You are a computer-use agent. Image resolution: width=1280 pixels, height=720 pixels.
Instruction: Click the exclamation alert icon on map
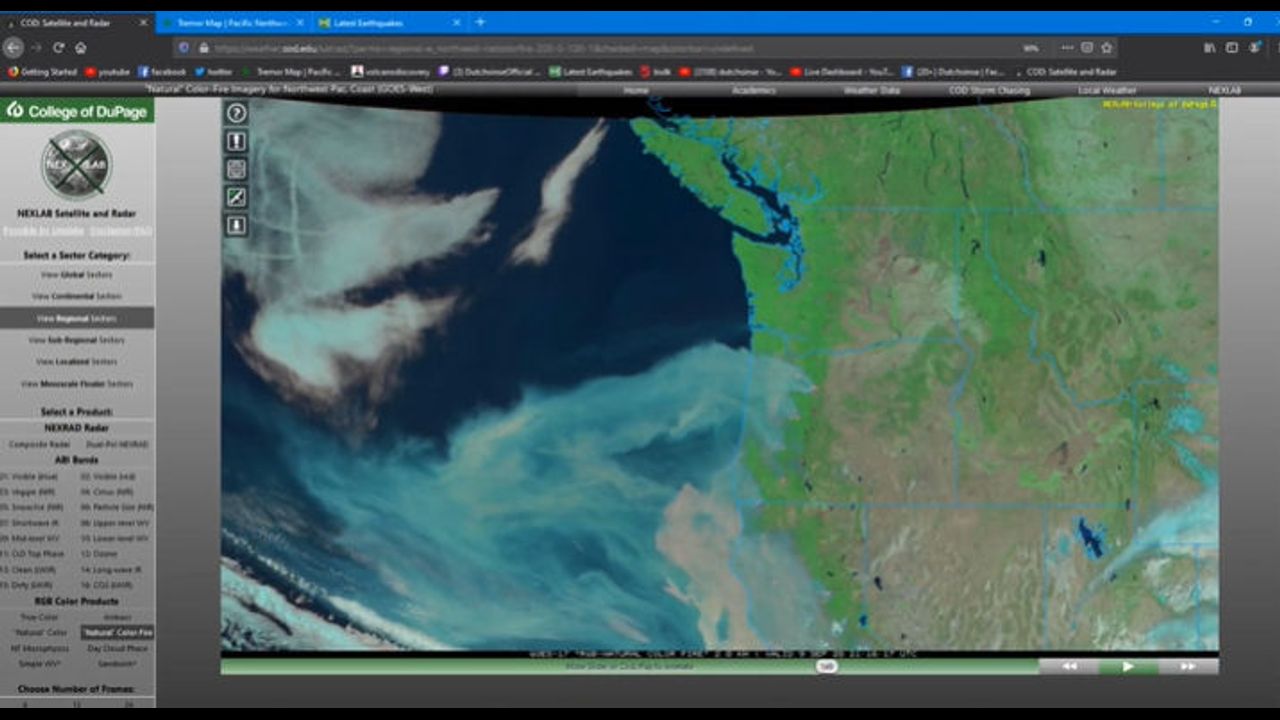tap(237, 142)
